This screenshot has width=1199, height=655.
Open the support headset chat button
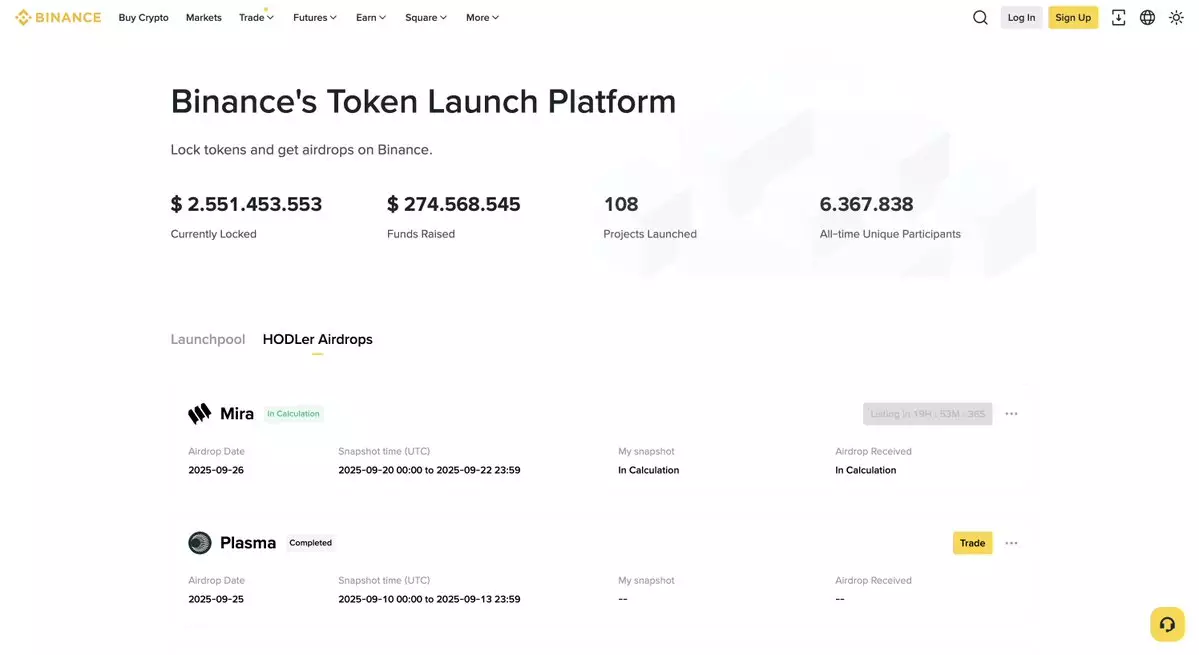point(1167,624)
